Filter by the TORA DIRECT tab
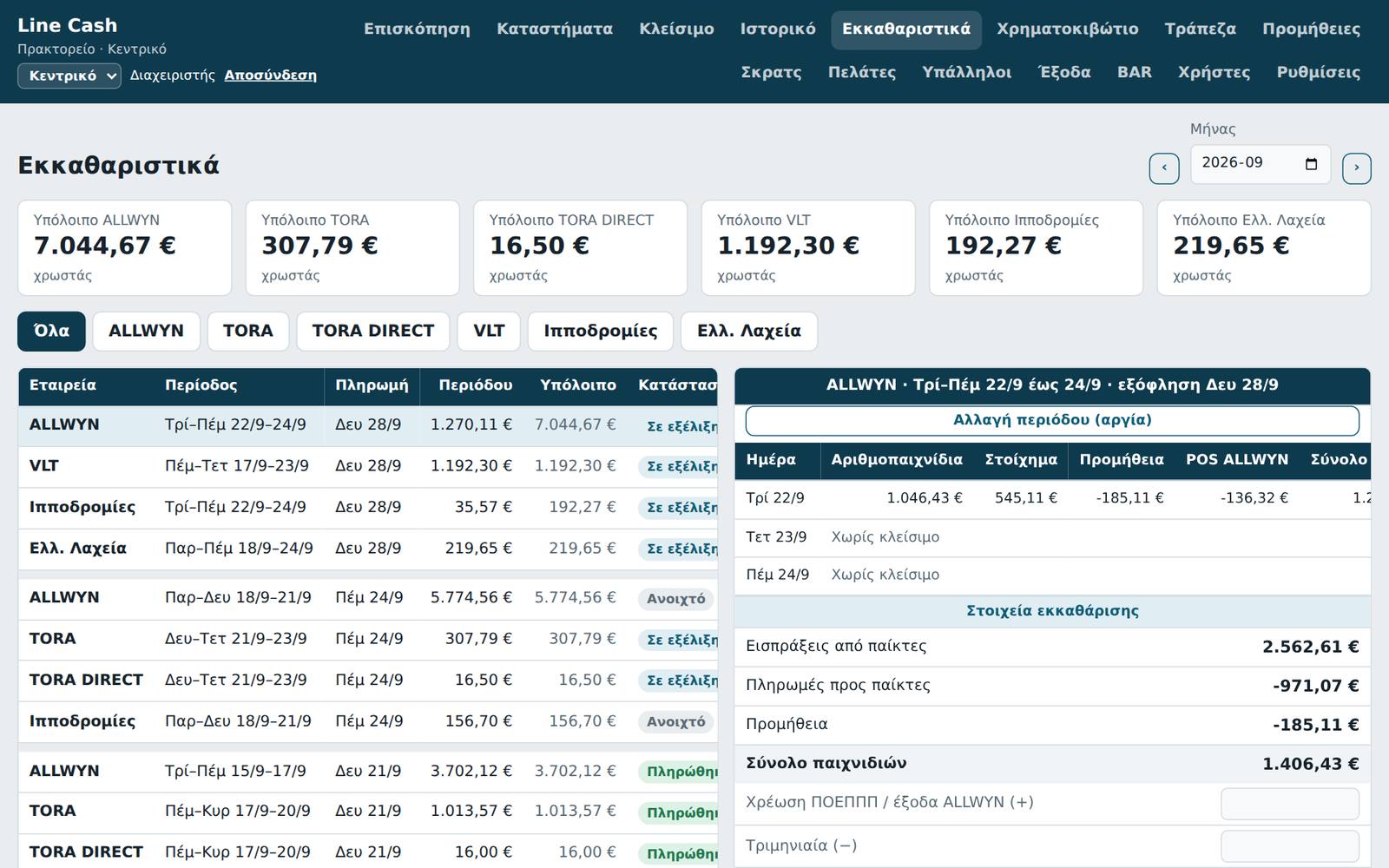Image resolution: width=1389 pixels, height=868 pixels. [x=373, y=332]
